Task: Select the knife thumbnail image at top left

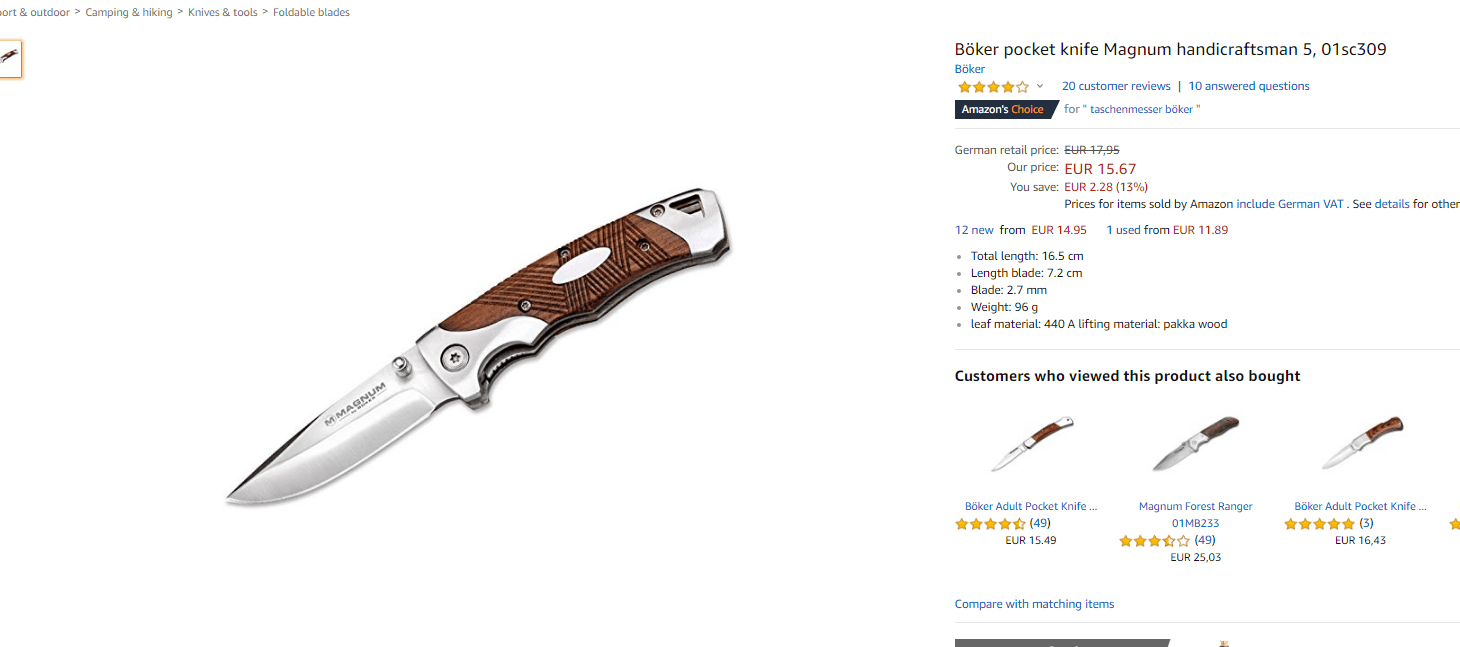Action: click(10, 58)
